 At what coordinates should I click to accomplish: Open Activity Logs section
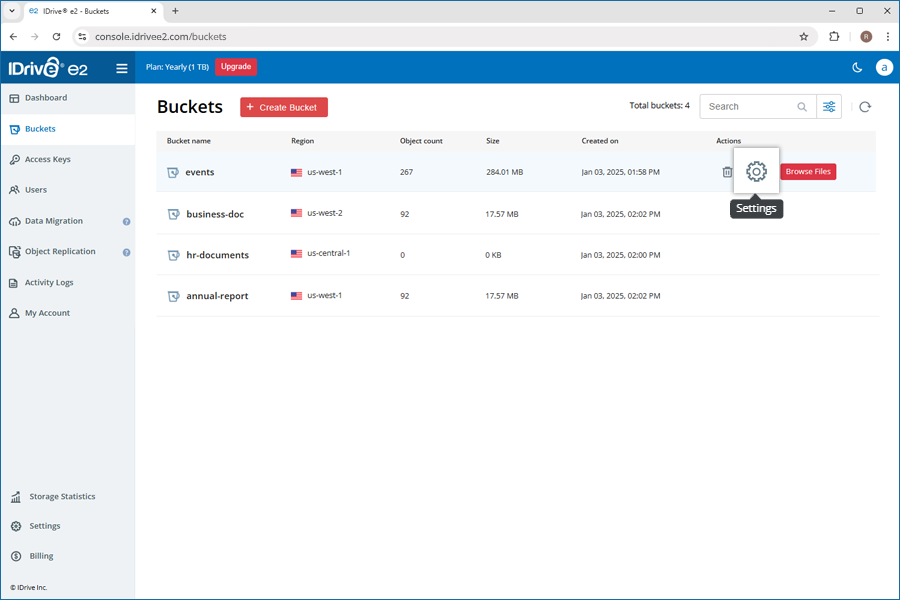[x=49, y=283]
